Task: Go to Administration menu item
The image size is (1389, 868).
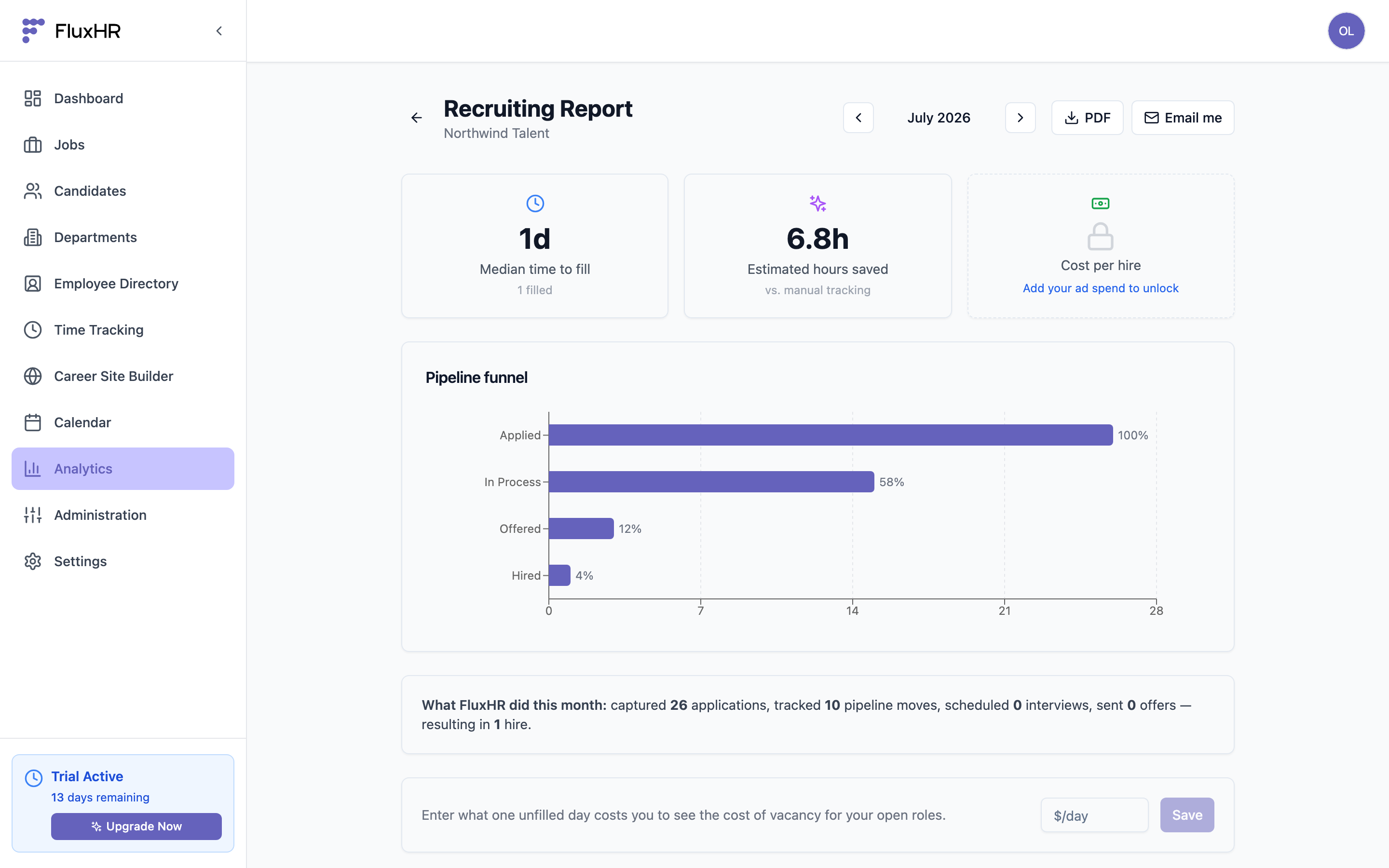Action: pyautogui.click(x=123, y=515)
